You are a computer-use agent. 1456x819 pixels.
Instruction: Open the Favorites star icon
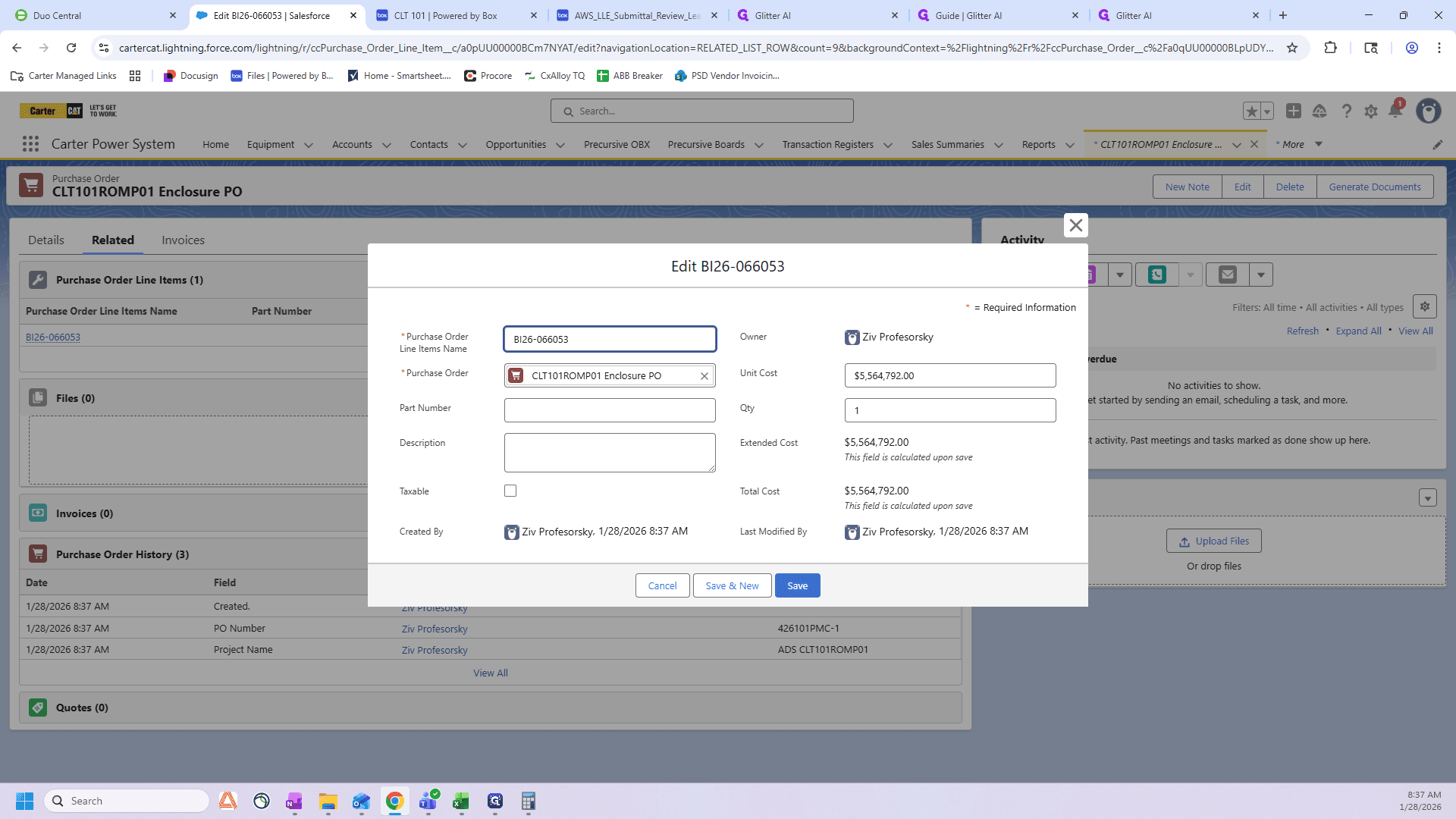tap(1251, 111)
